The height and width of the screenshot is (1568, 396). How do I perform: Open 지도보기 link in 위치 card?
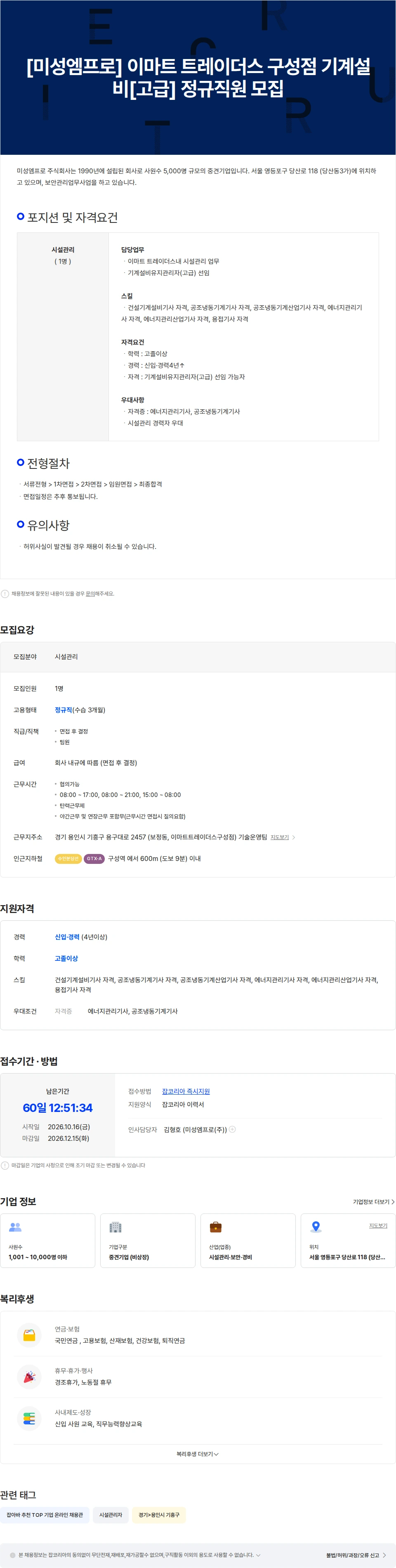click(378, 1225)
